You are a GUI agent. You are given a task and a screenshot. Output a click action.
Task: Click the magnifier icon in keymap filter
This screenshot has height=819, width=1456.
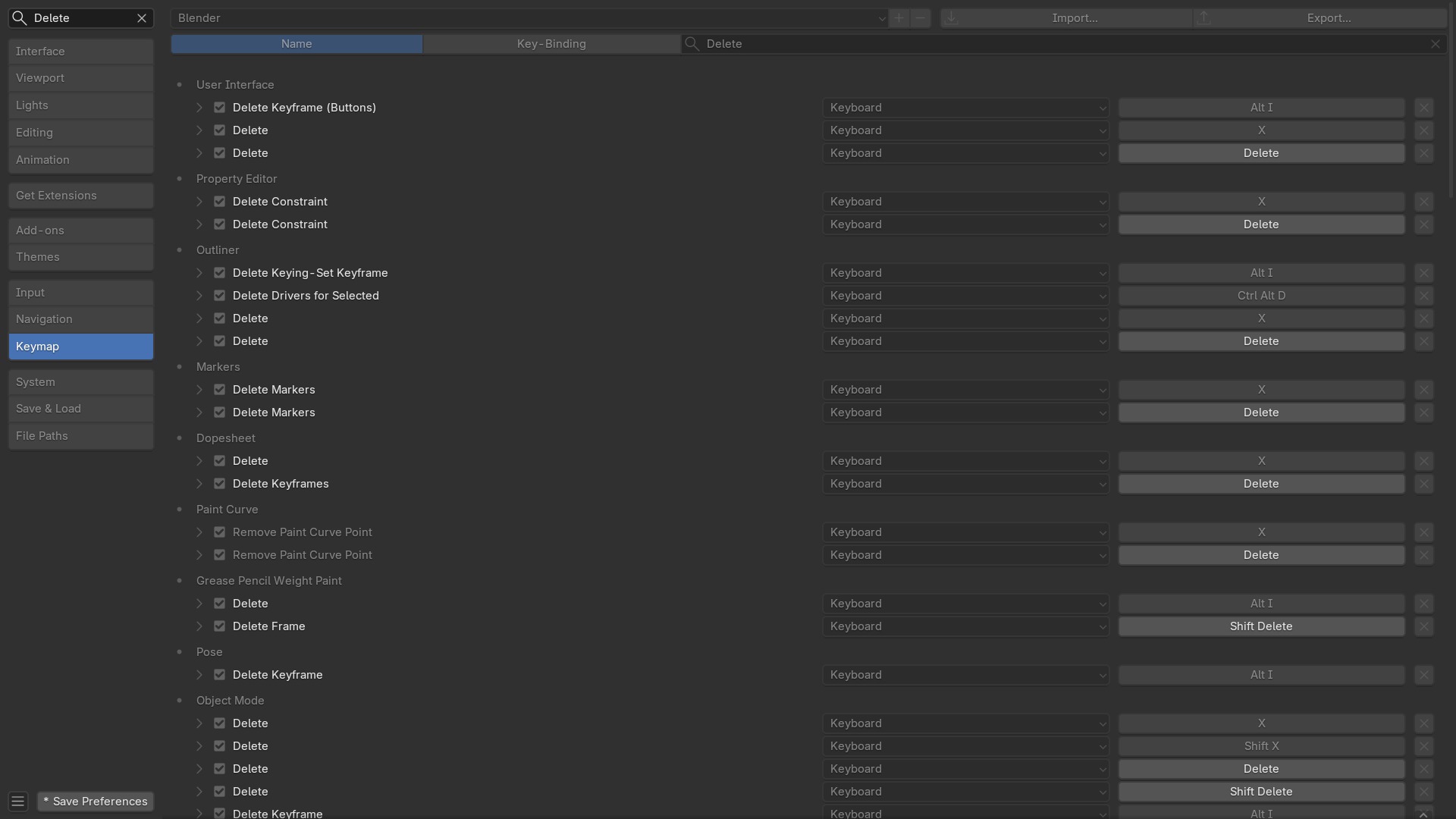[692, 44]
